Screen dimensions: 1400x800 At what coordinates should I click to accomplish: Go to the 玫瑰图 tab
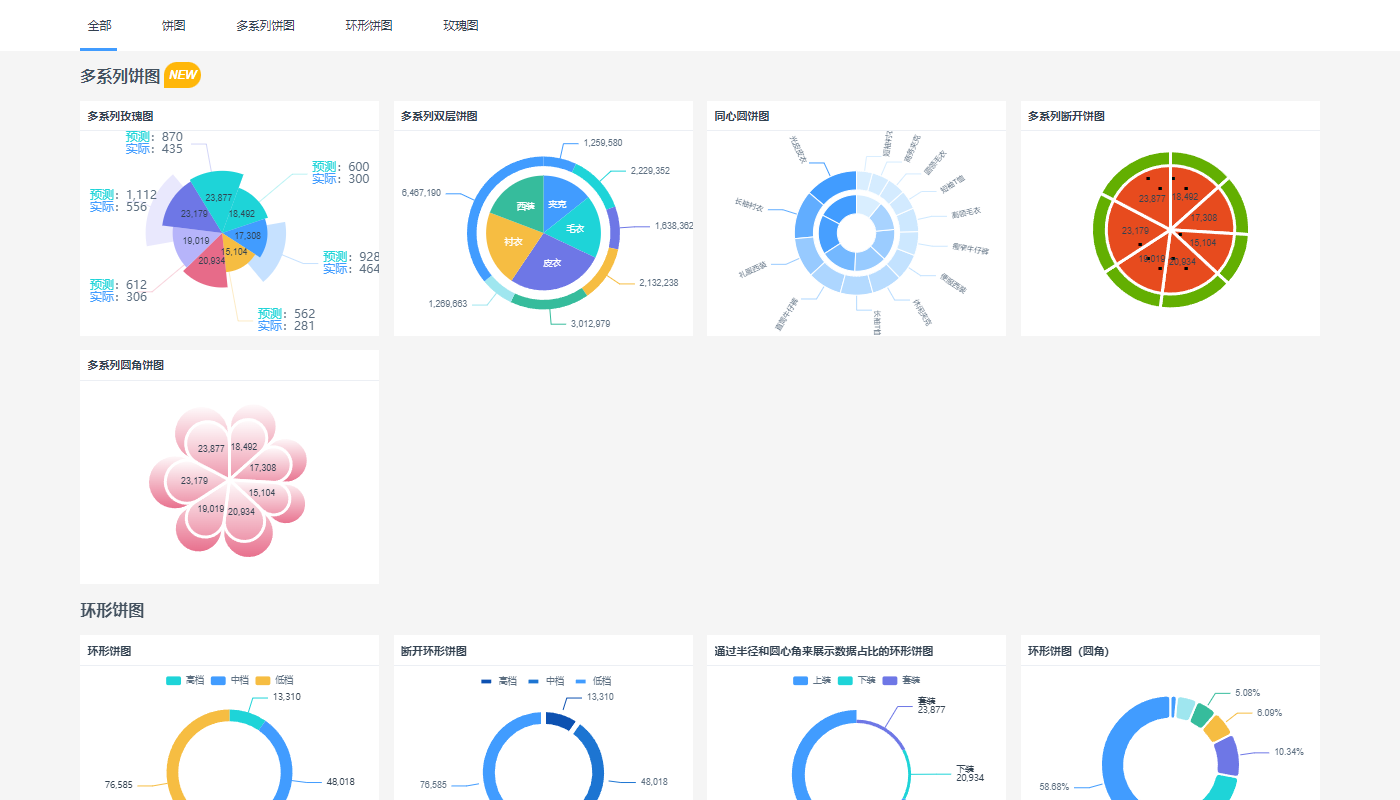coord(461,26)
